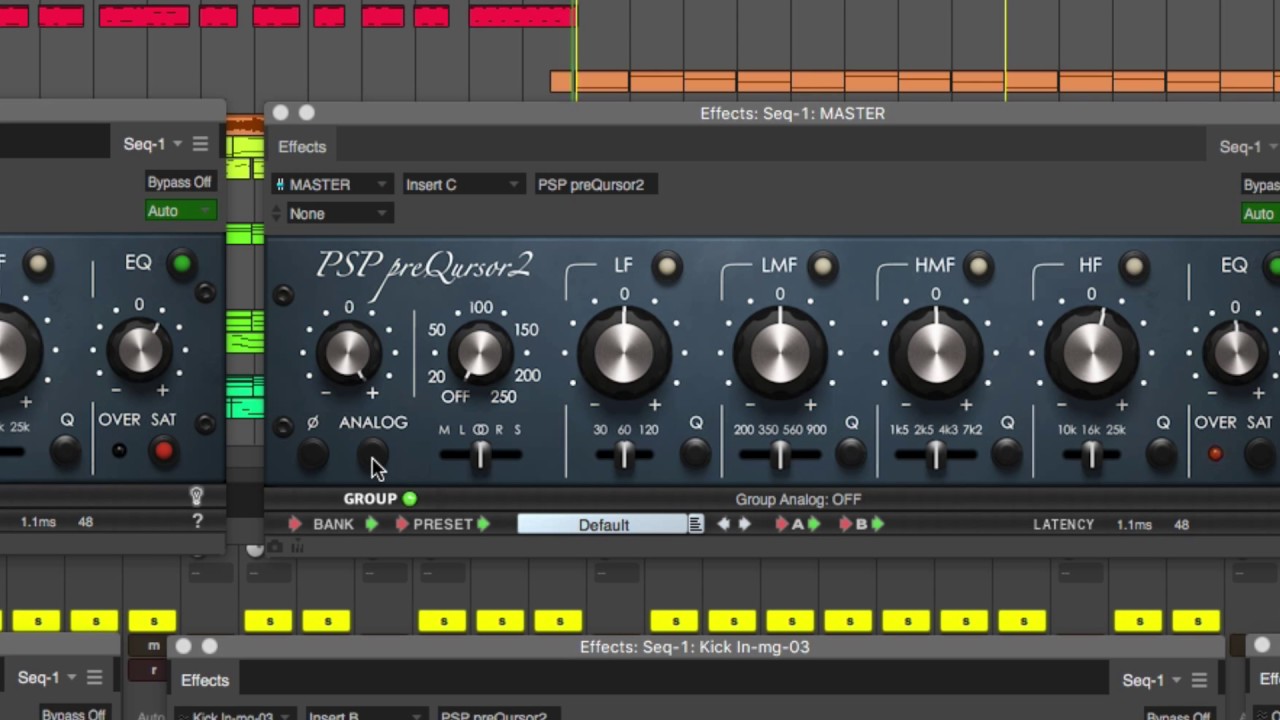Select the Effects tab in MASTER window

pyautogui.click(x=302, y=147)
